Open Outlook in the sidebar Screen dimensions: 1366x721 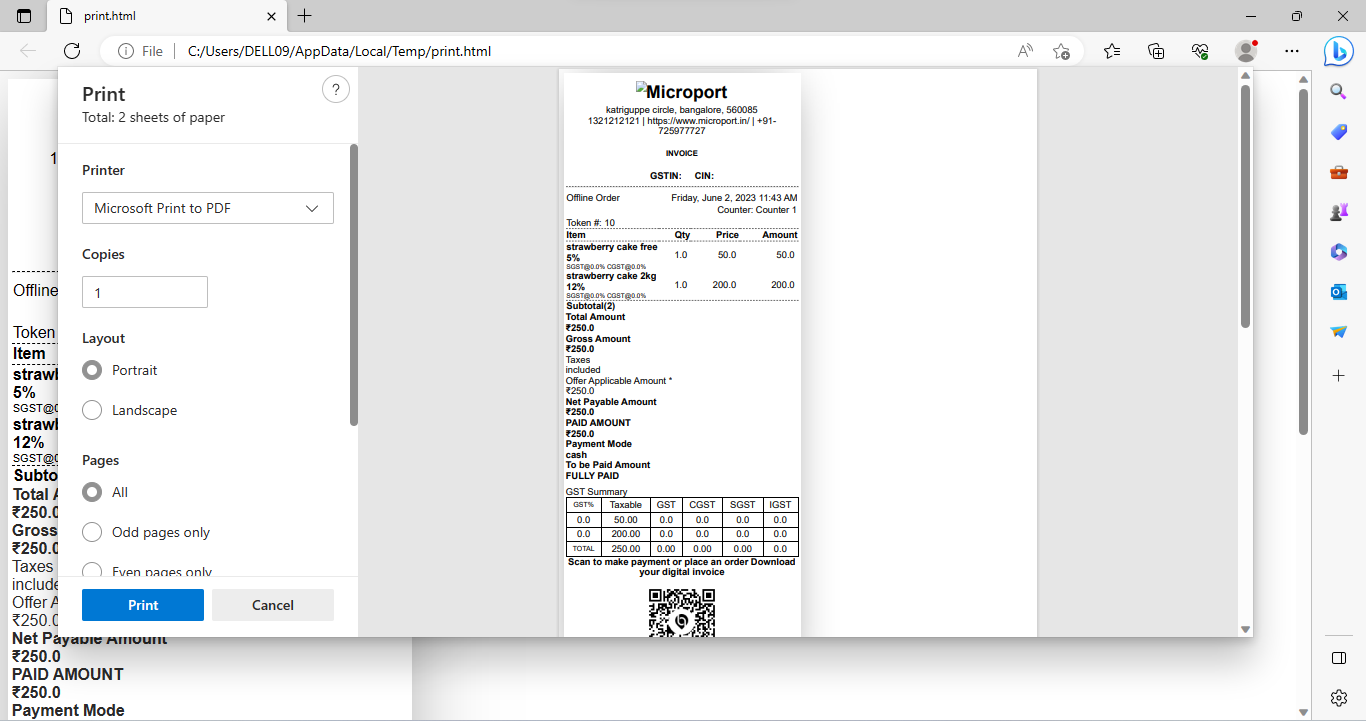click(x=1339, y=292)
